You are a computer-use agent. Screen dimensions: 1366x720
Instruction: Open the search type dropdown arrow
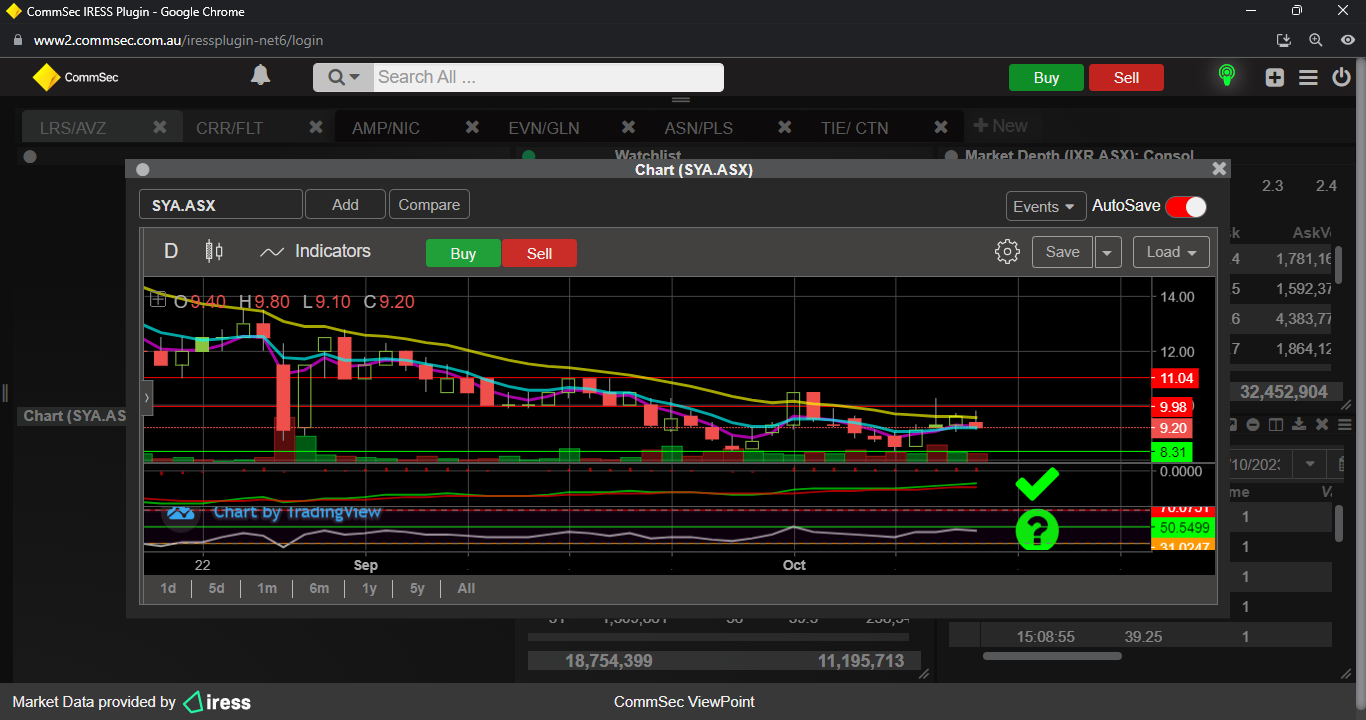click(354, 77)
